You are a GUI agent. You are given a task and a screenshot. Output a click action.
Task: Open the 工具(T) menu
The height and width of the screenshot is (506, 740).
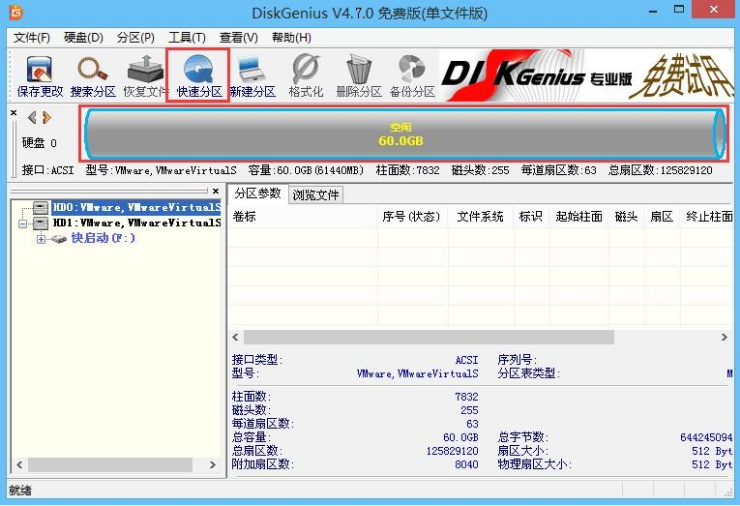pyautogui.click(x=187, y=38)
